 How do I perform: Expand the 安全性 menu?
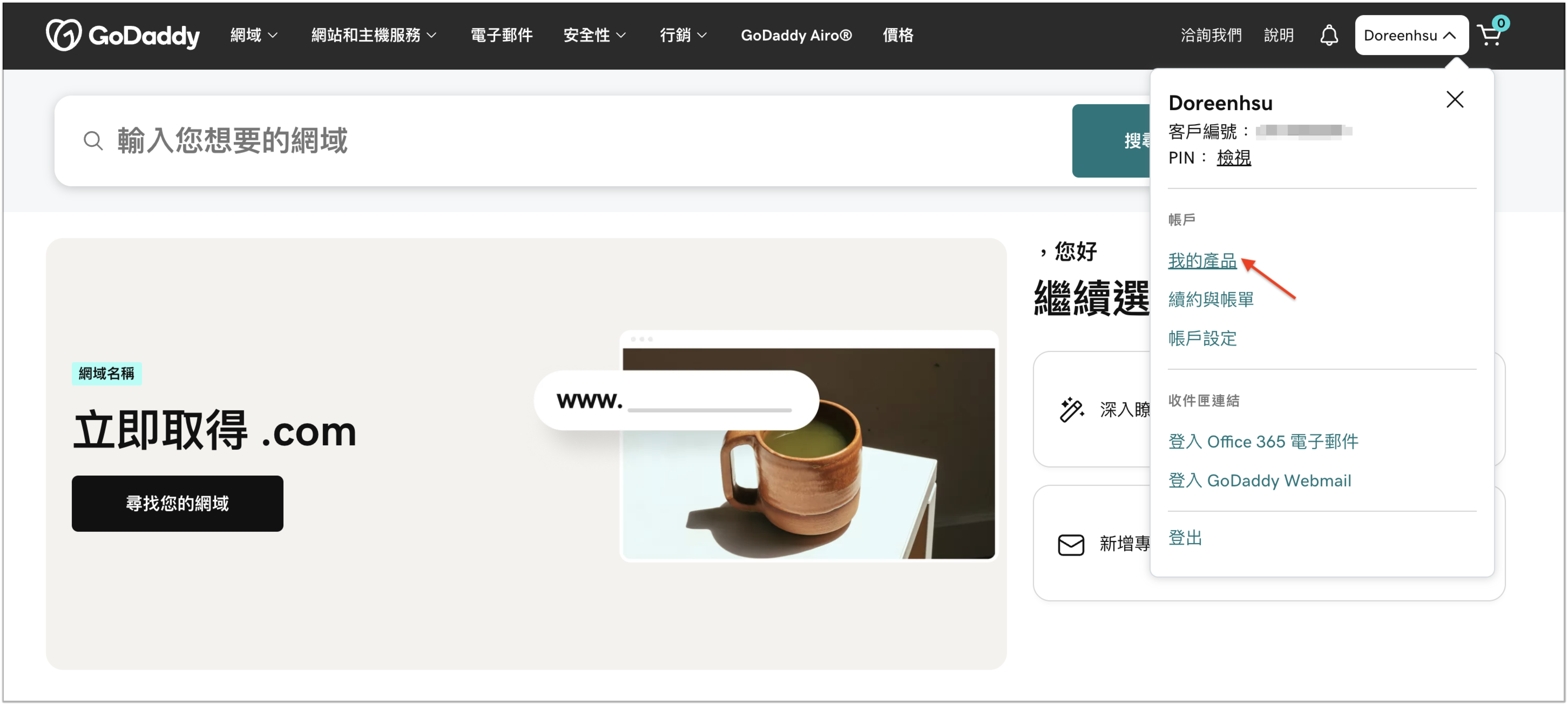point(595,35)
